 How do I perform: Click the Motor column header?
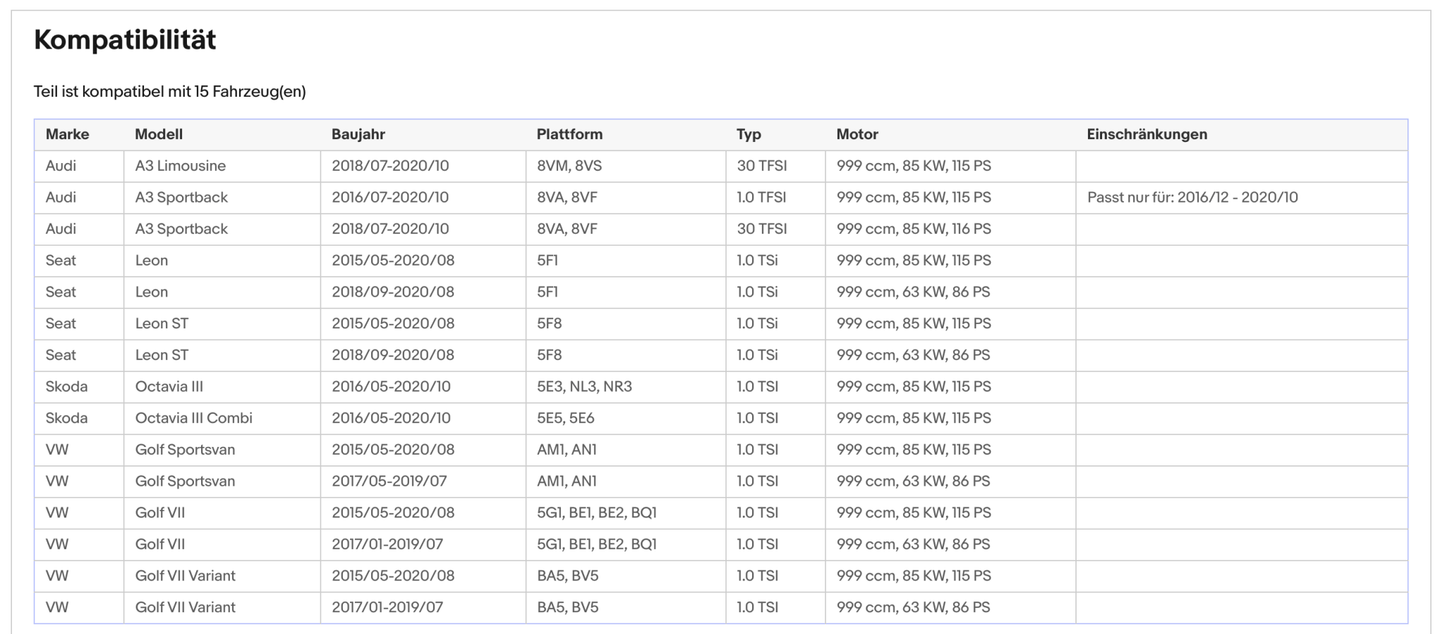[x=857, y=134]
